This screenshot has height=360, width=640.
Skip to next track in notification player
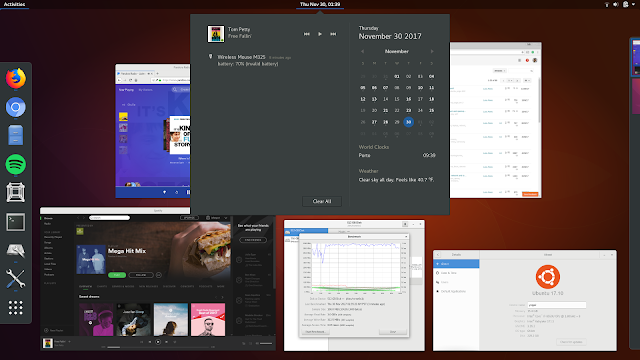click(333, 34)
